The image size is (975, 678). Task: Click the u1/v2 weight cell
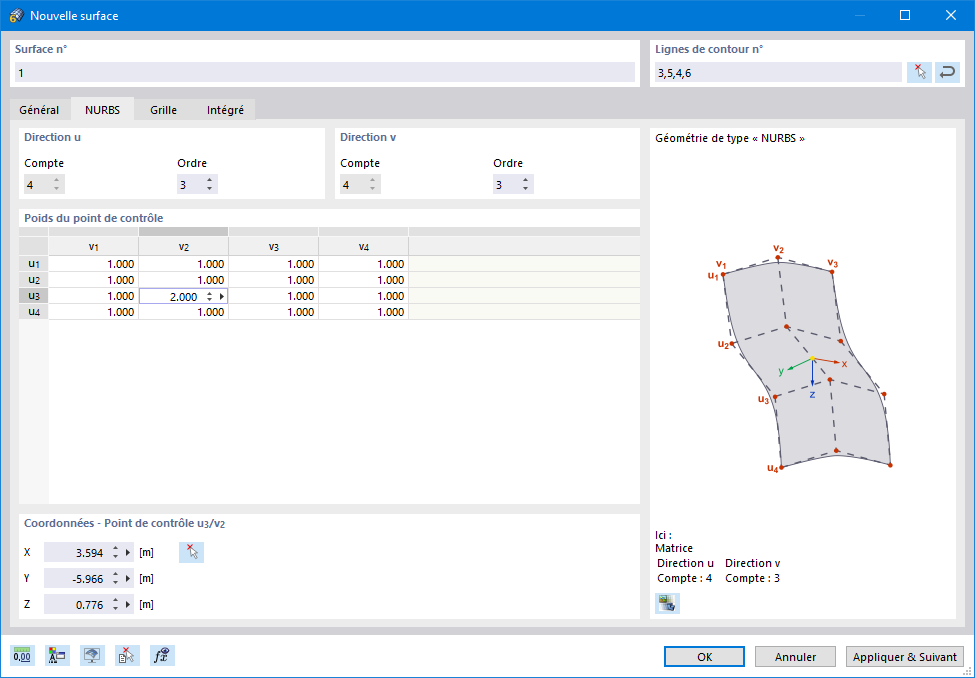(183, 264)
